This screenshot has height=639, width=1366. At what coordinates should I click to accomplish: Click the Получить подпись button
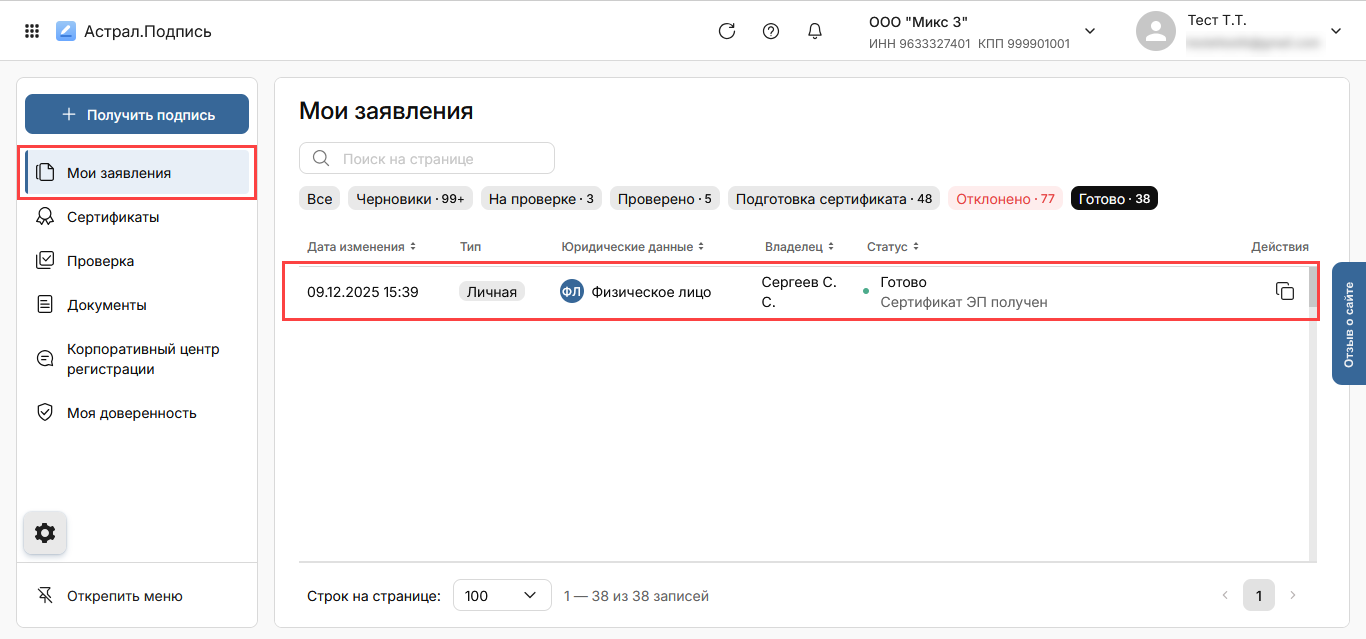click(x=137, y=114)
